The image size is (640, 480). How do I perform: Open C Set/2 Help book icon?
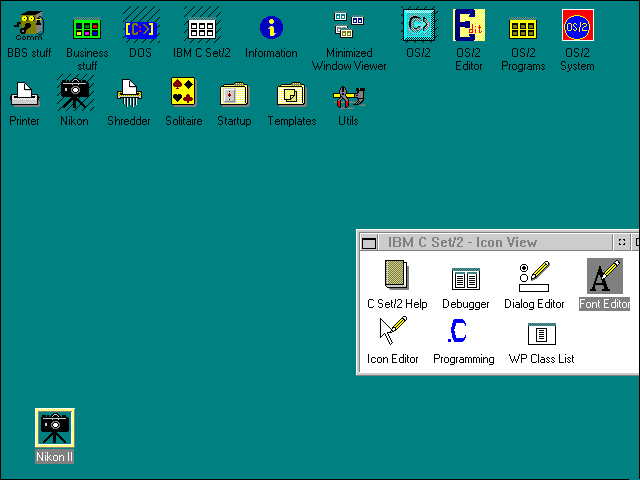(x=397, y=274)
